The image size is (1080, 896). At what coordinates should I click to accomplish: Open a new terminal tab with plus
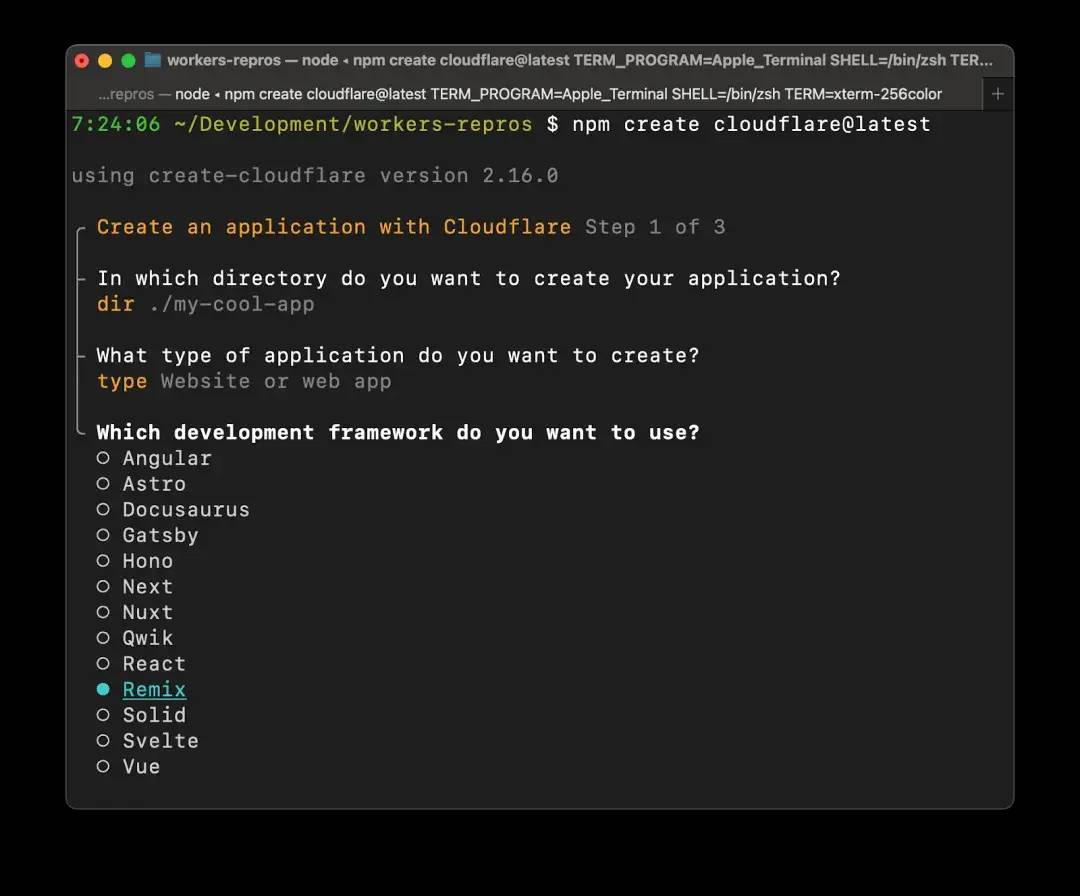pos(997,94)
